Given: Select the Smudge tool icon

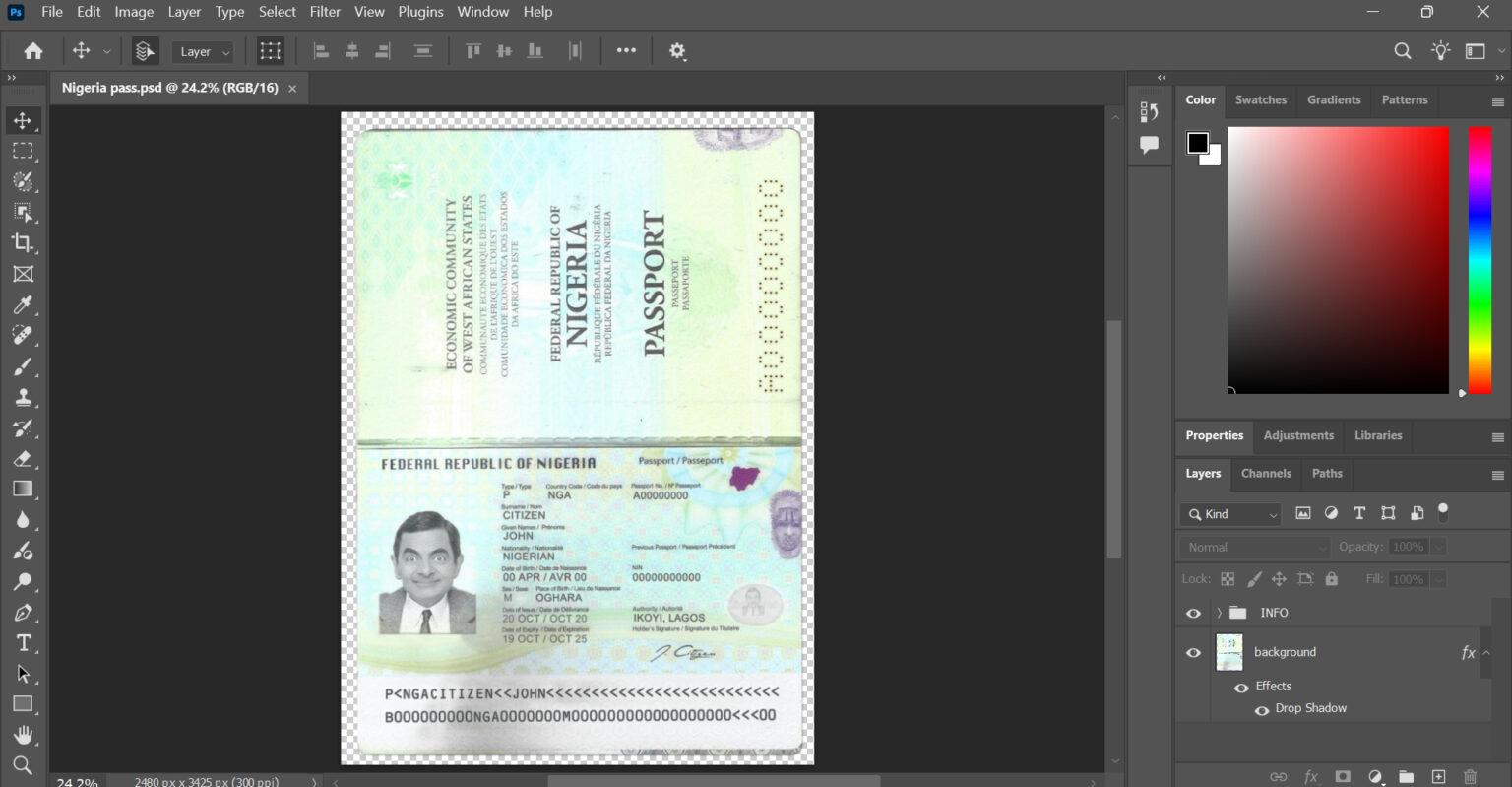Looking at the screenshot, I should [23, 551].
